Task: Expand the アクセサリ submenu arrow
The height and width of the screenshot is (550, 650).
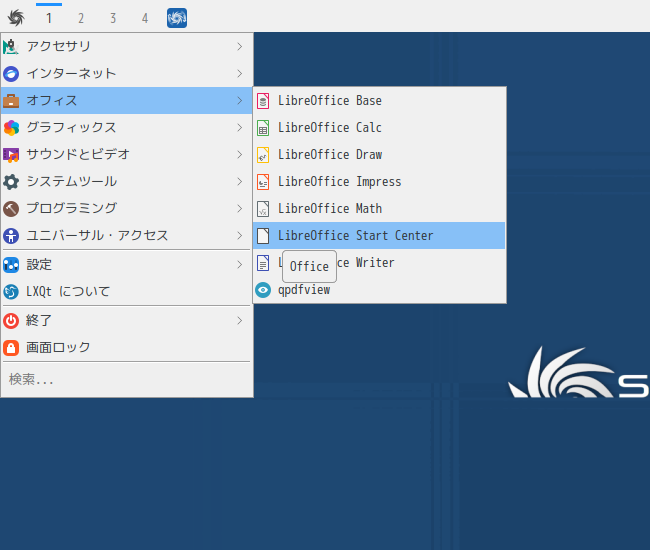Action: tap(240, 46)
